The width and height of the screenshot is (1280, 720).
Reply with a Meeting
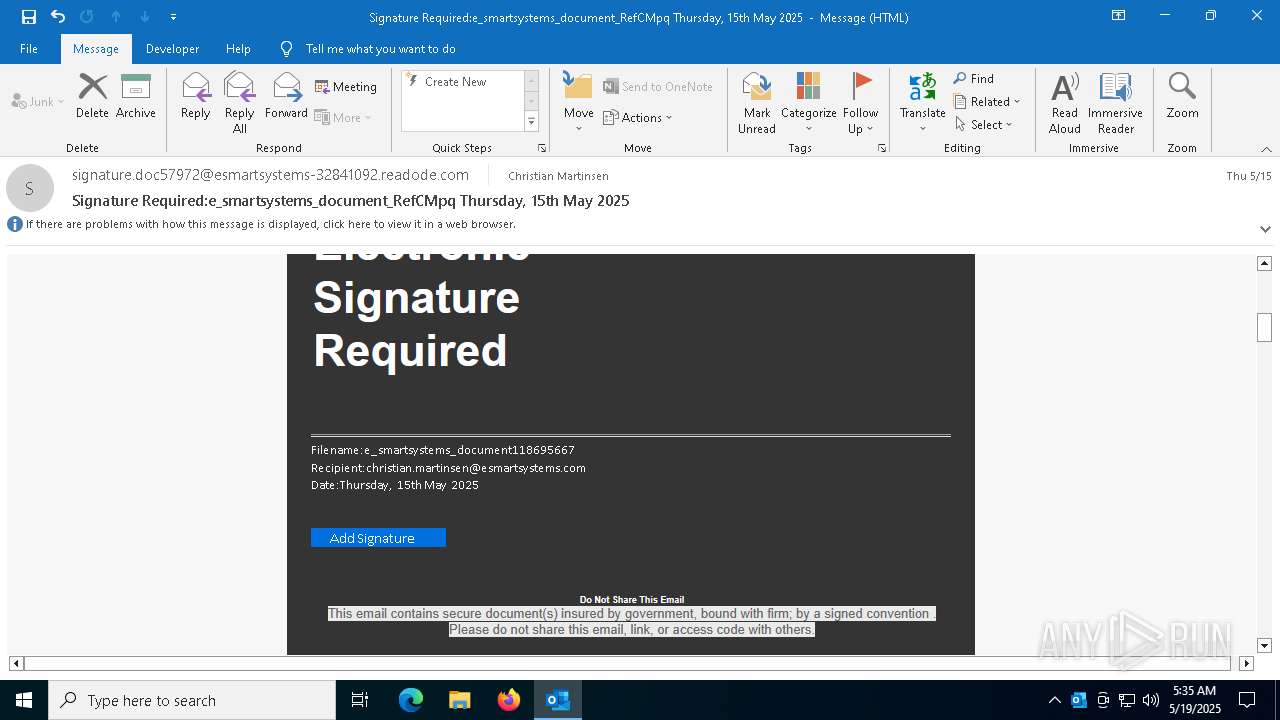click(346, 87)
